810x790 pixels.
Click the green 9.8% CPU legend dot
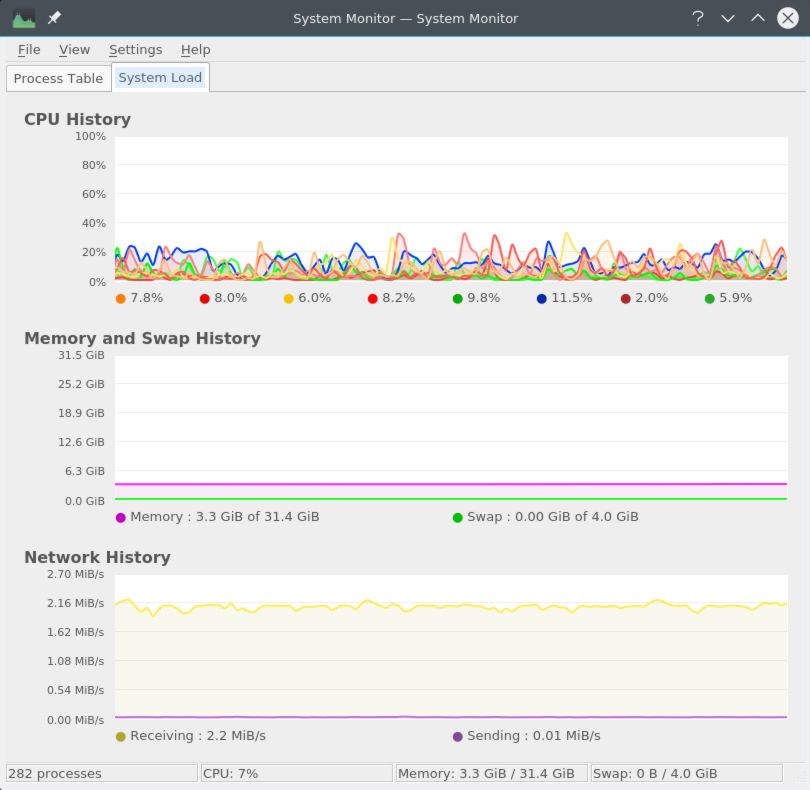coord(457,299)
